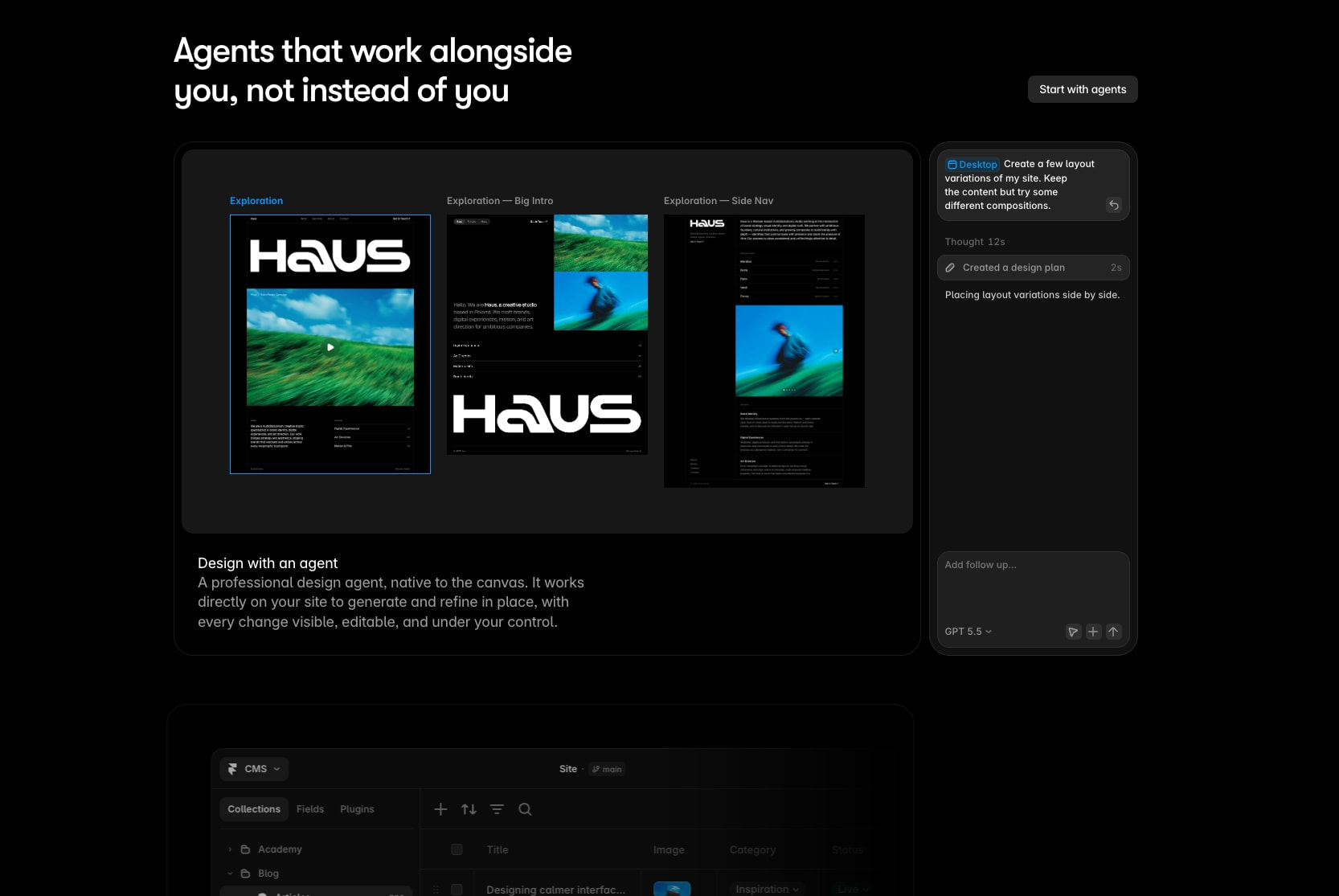Toggle the select-all checkbox in table header
Viewport: 1339px width, 896px height.
457,849
